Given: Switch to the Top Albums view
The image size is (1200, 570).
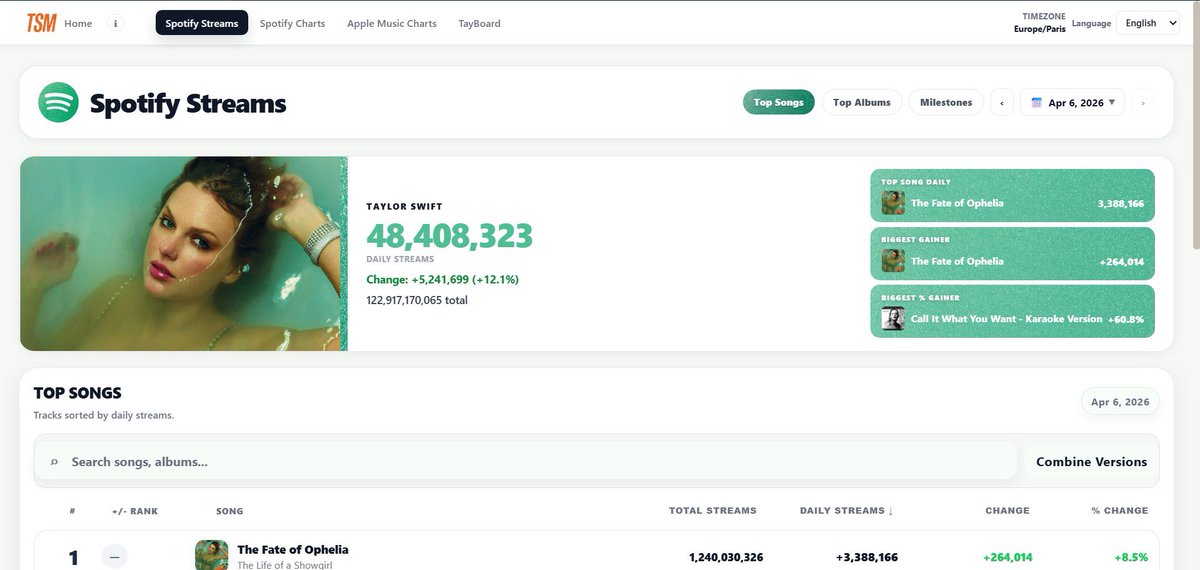Looking at the screenshot, I should (x=862, y=102).
